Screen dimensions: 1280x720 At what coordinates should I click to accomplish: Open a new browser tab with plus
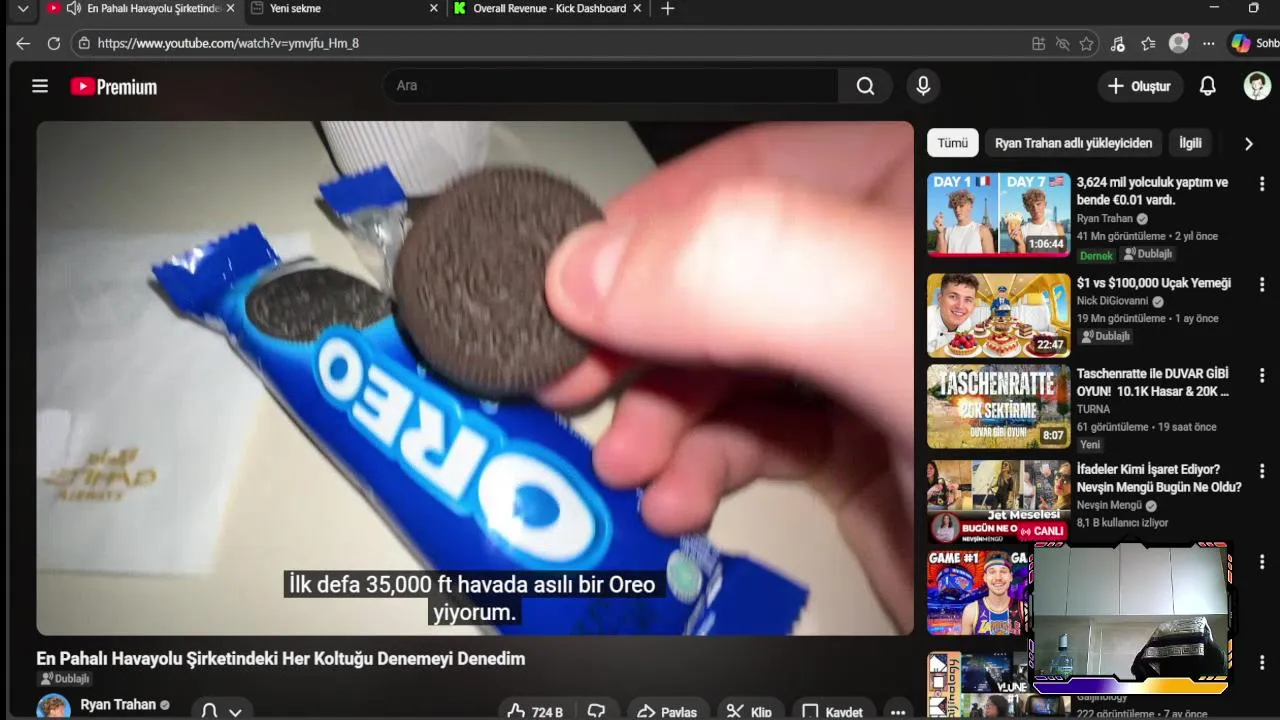(668, 9)
